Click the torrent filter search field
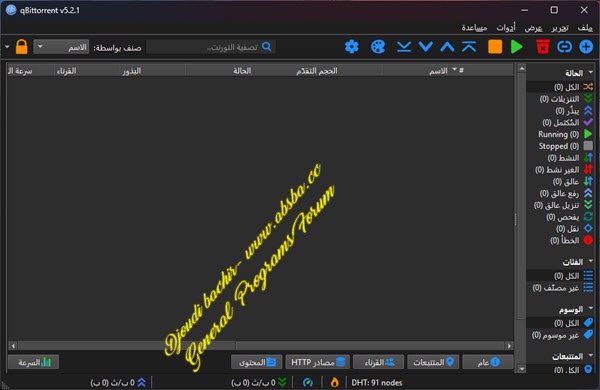Image resolution: width=600 pixels, height=390 pixels. [211, 47]
